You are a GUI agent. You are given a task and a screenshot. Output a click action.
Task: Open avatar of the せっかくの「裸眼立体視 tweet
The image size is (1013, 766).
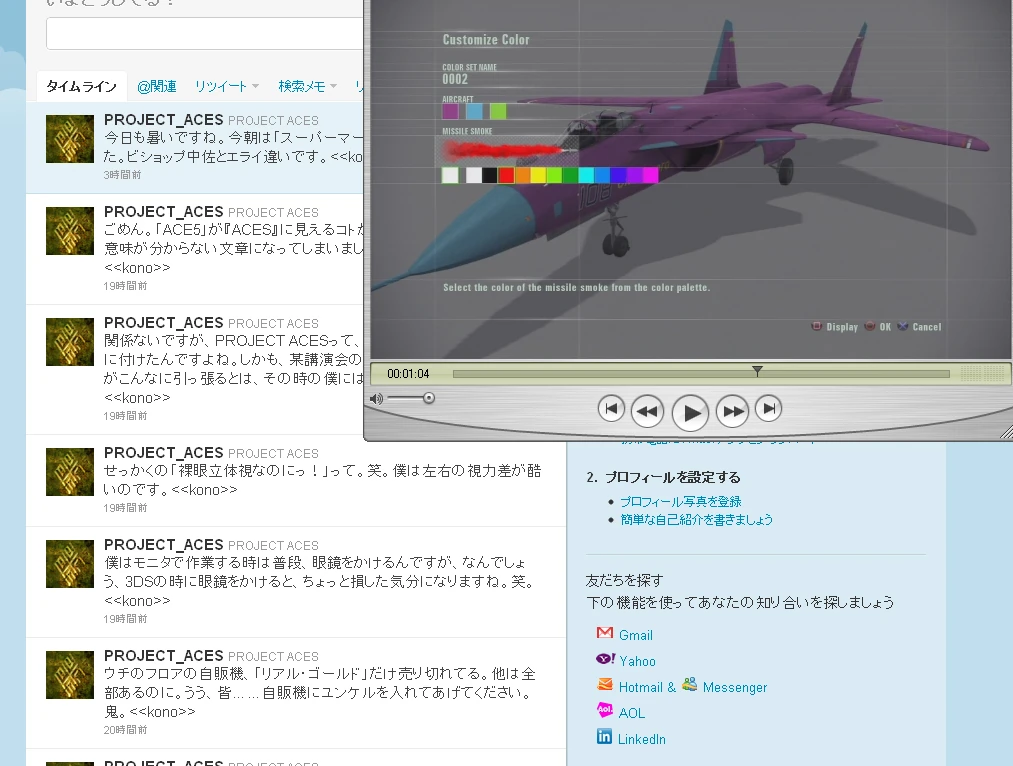(70, 472)
